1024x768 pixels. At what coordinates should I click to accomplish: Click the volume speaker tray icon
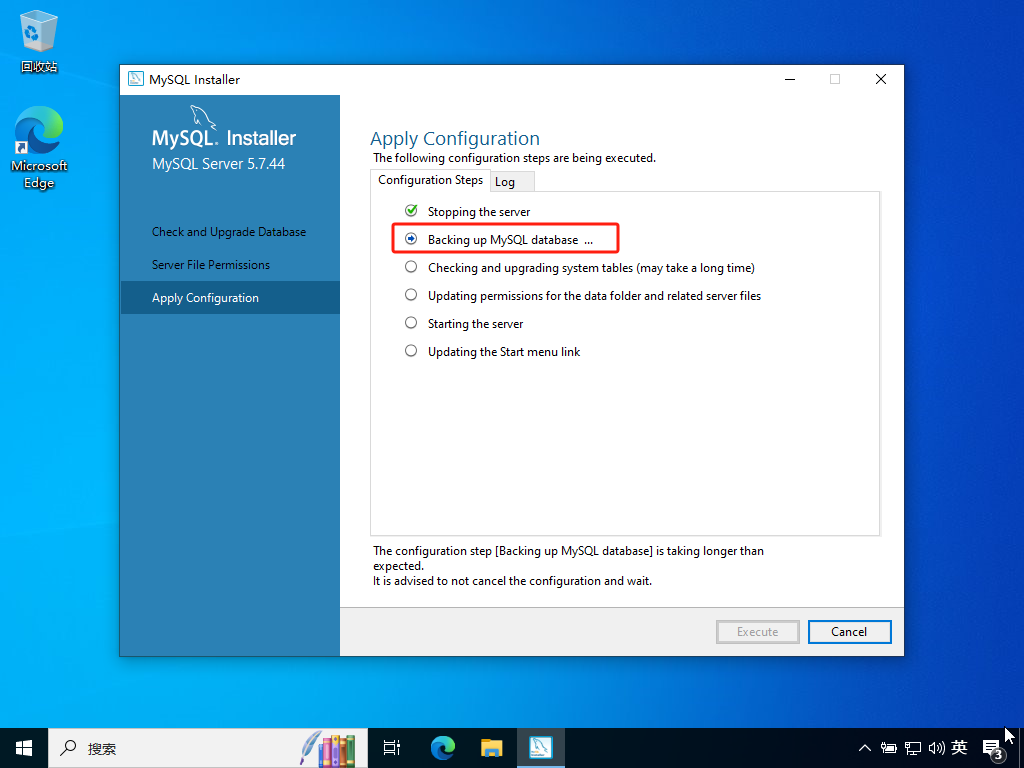pos(937,747)
